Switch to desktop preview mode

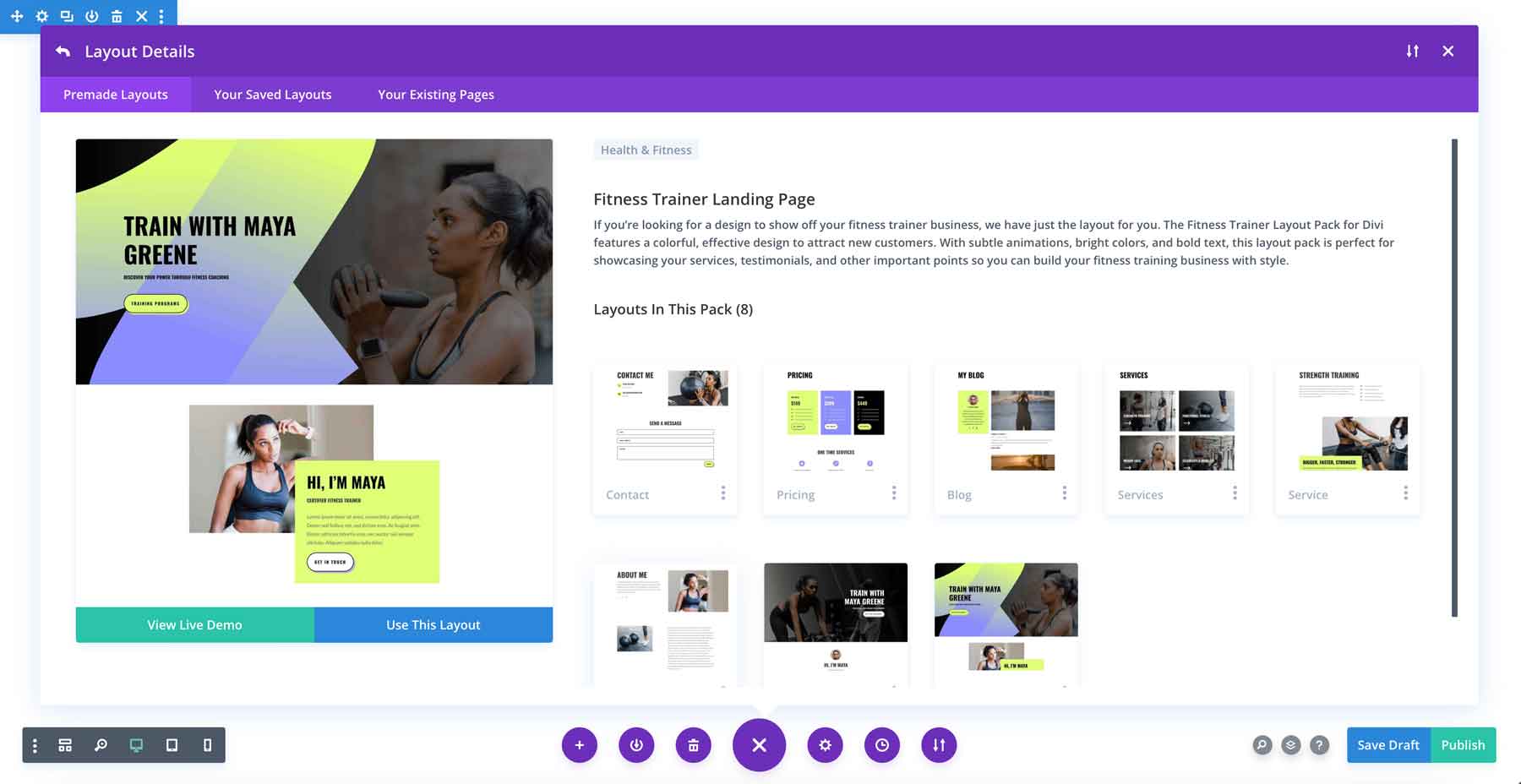pyautogui.click(x=136, y=745)
